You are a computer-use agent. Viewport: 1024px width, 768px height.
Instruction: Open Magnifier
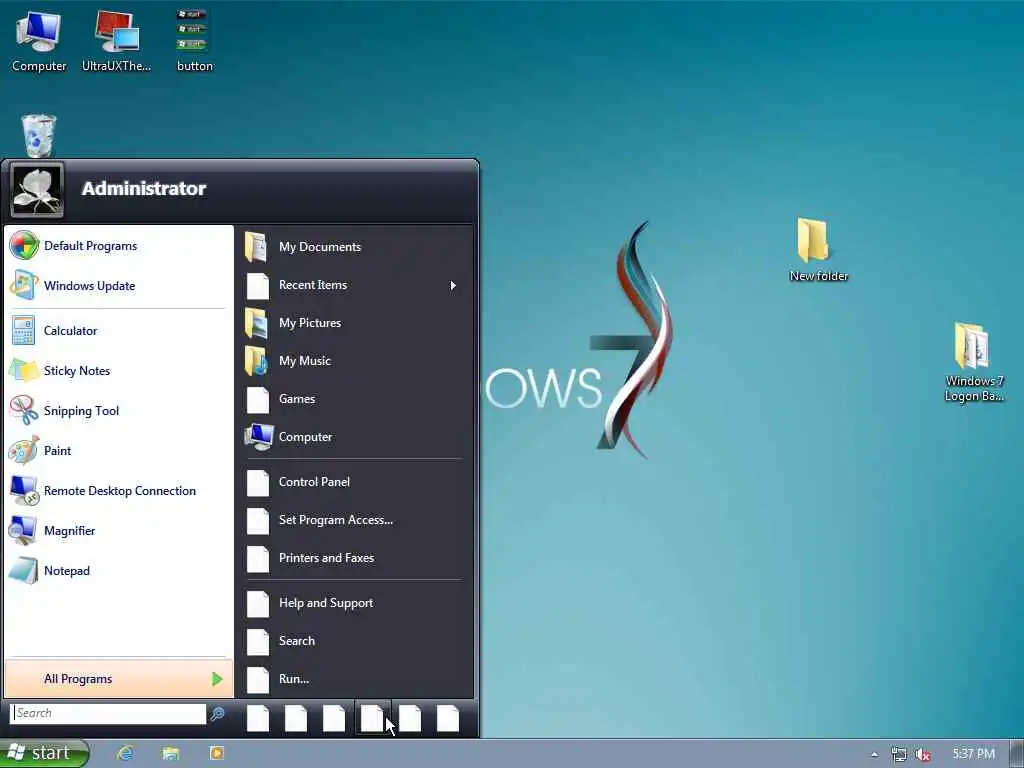[118, 531]
